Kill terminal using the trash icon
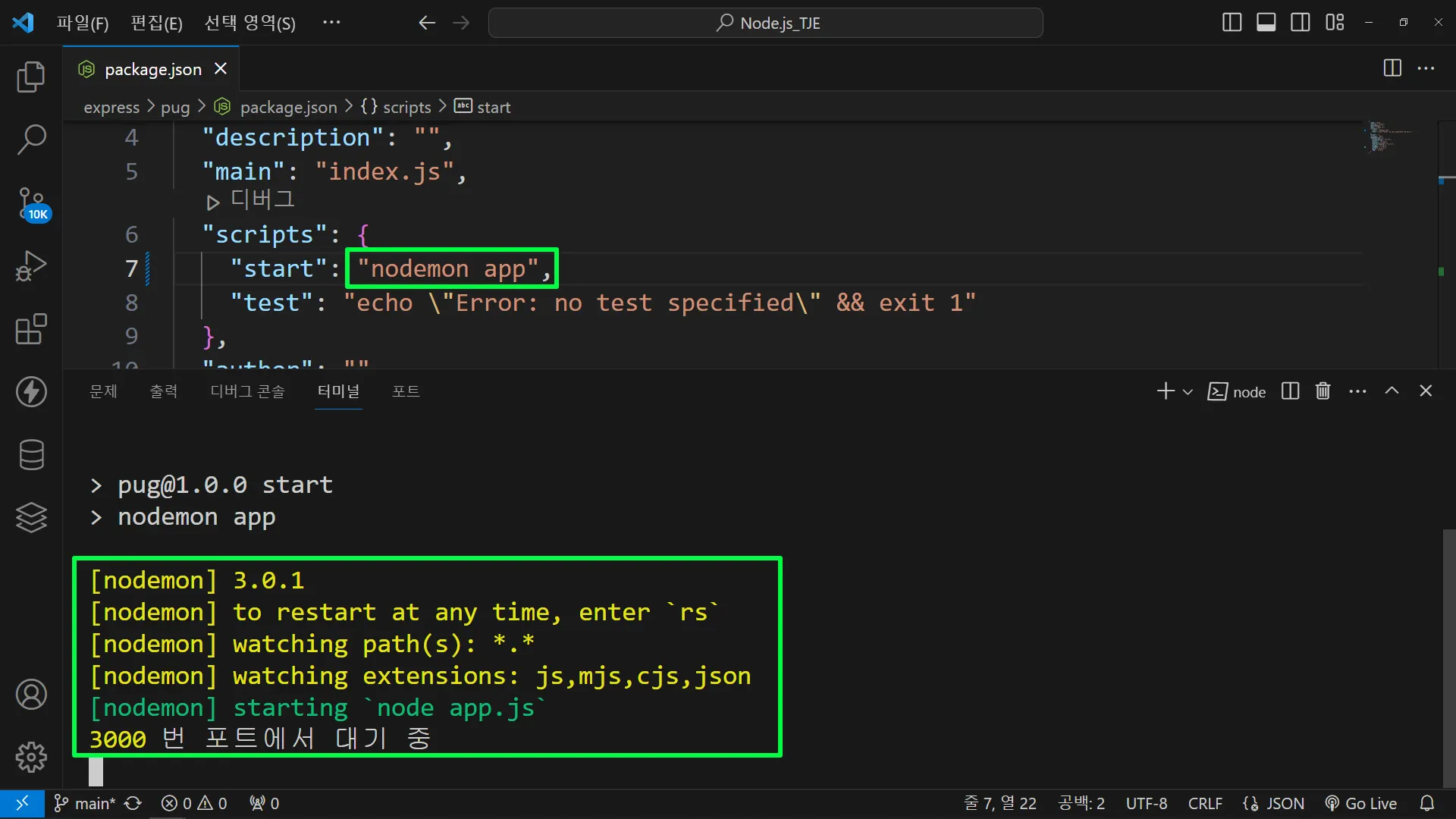This screenshot has height=819, width=1456. click(1323, 391)
